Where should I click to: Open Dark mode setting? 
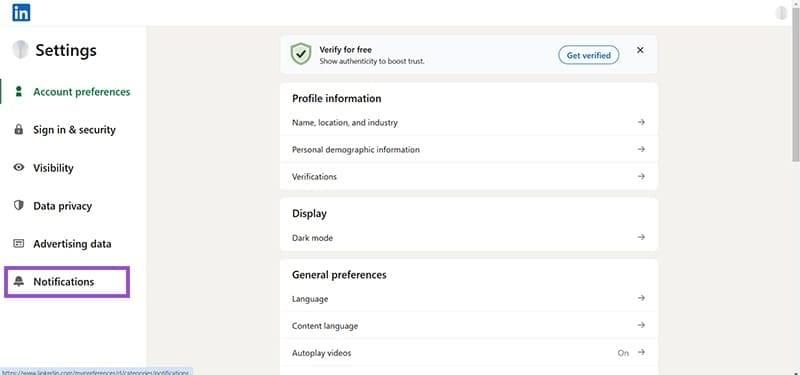(x=468, y=238)
